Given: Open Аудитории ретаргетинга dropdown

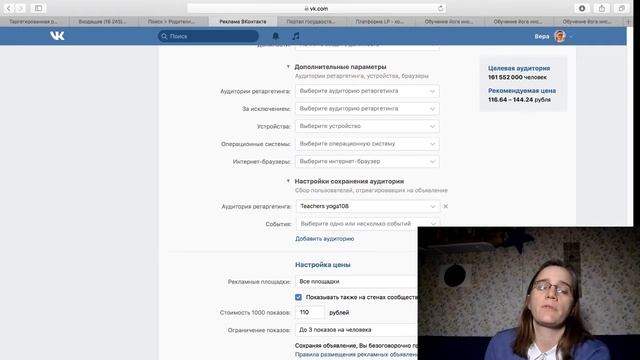Looking at the screenshot, I should 367,91.
